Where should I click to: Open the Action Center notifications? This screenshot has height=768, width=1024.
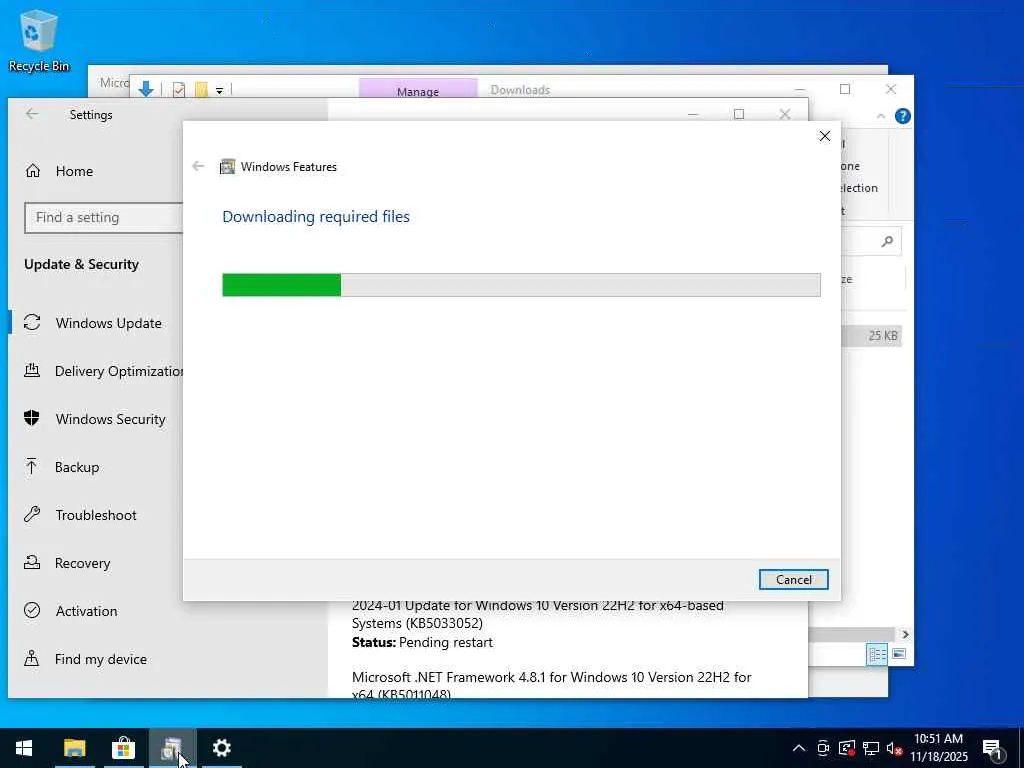tap(992, 749)
